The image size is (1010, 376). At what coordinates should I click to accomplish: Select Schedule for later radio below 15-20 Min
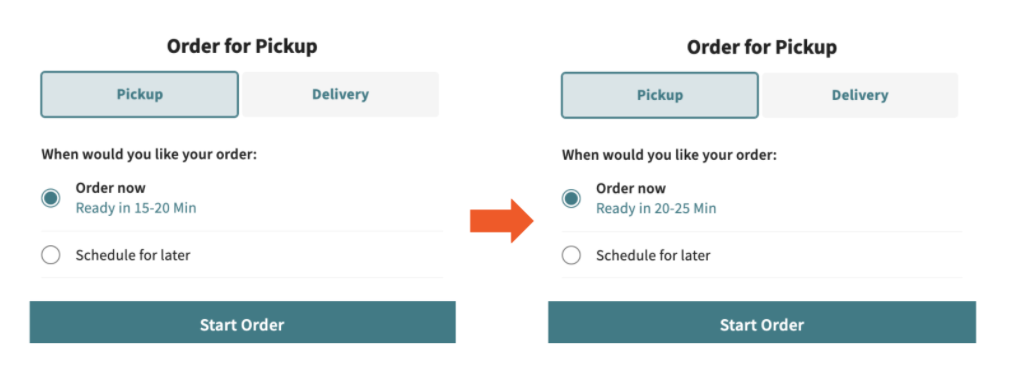[x=51, y=255]
